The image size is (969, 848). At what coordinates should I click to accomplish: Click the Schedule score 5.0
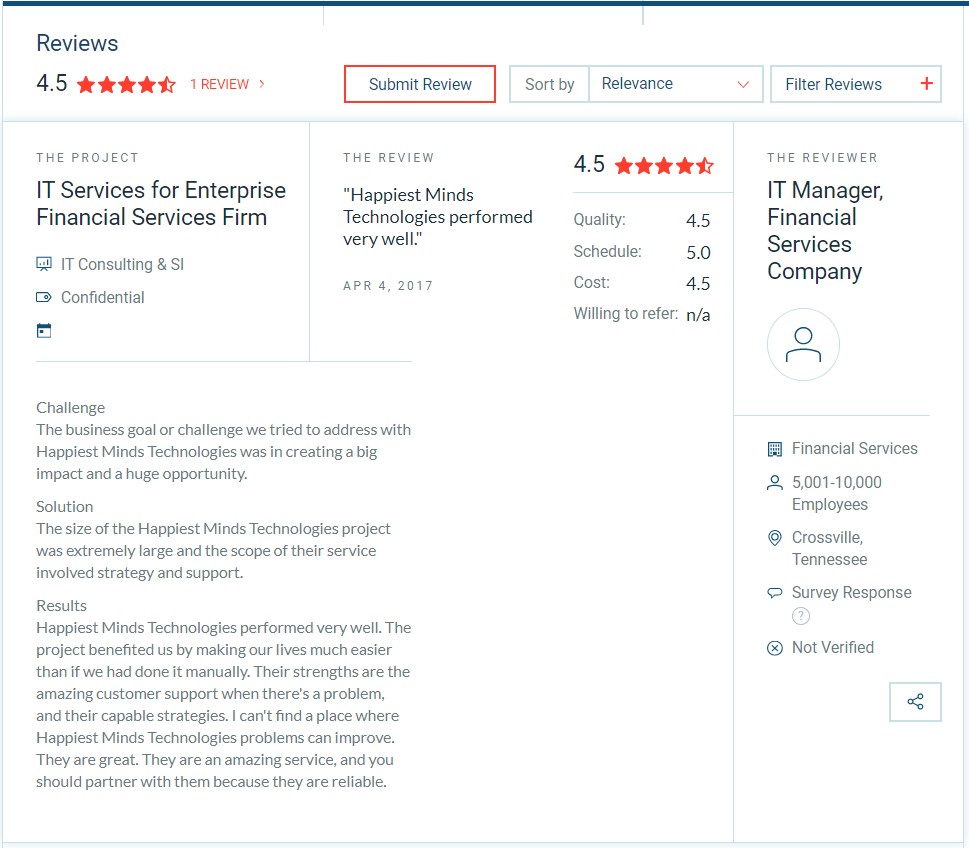(x=698, y=252)
